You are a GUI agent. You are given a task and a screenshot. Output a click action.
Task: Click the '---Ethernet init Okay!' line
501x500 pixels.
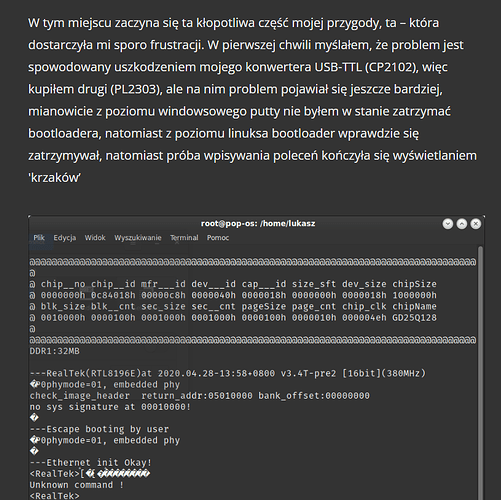[x=91, y=463]
